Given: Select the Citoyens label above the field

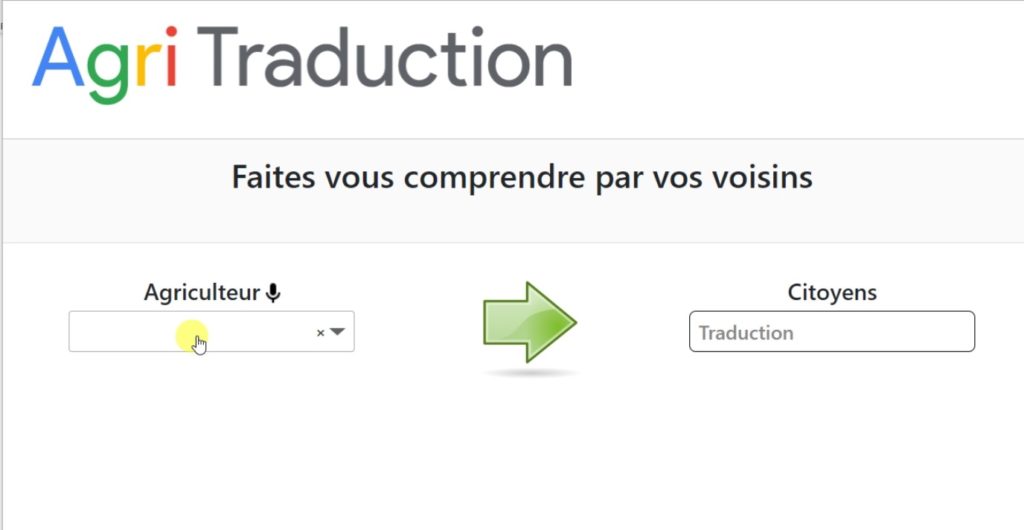Looking at the screenshot, I should 832,293.
